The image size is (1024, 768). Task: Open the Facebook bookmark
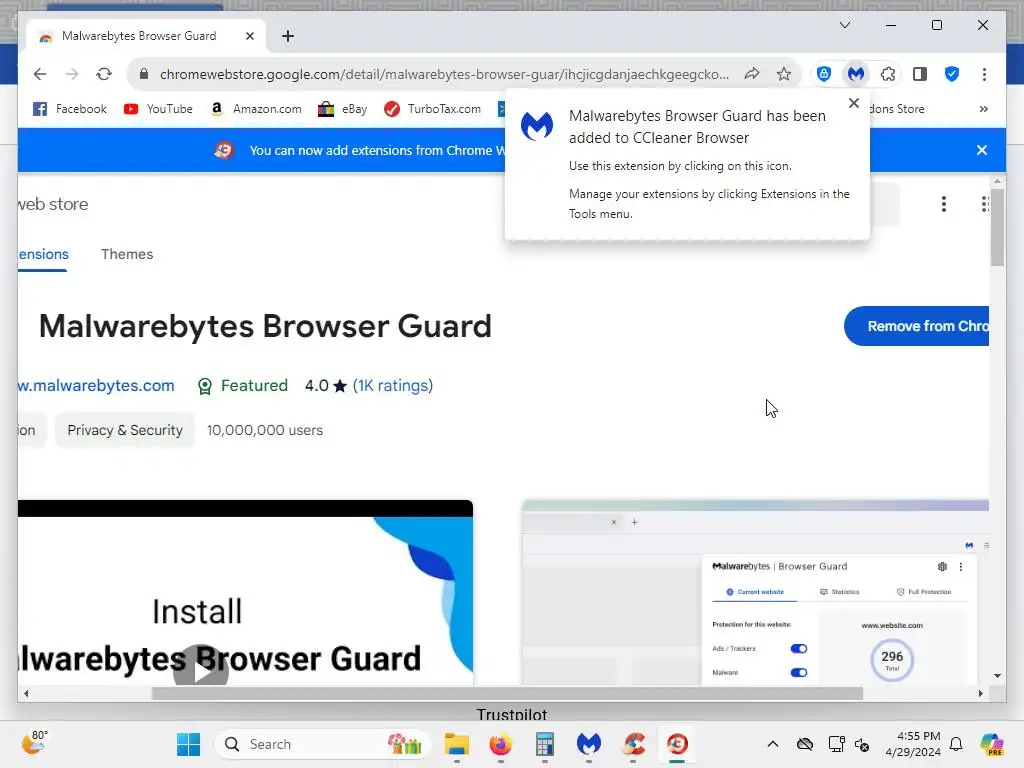(x=70, y=109)
